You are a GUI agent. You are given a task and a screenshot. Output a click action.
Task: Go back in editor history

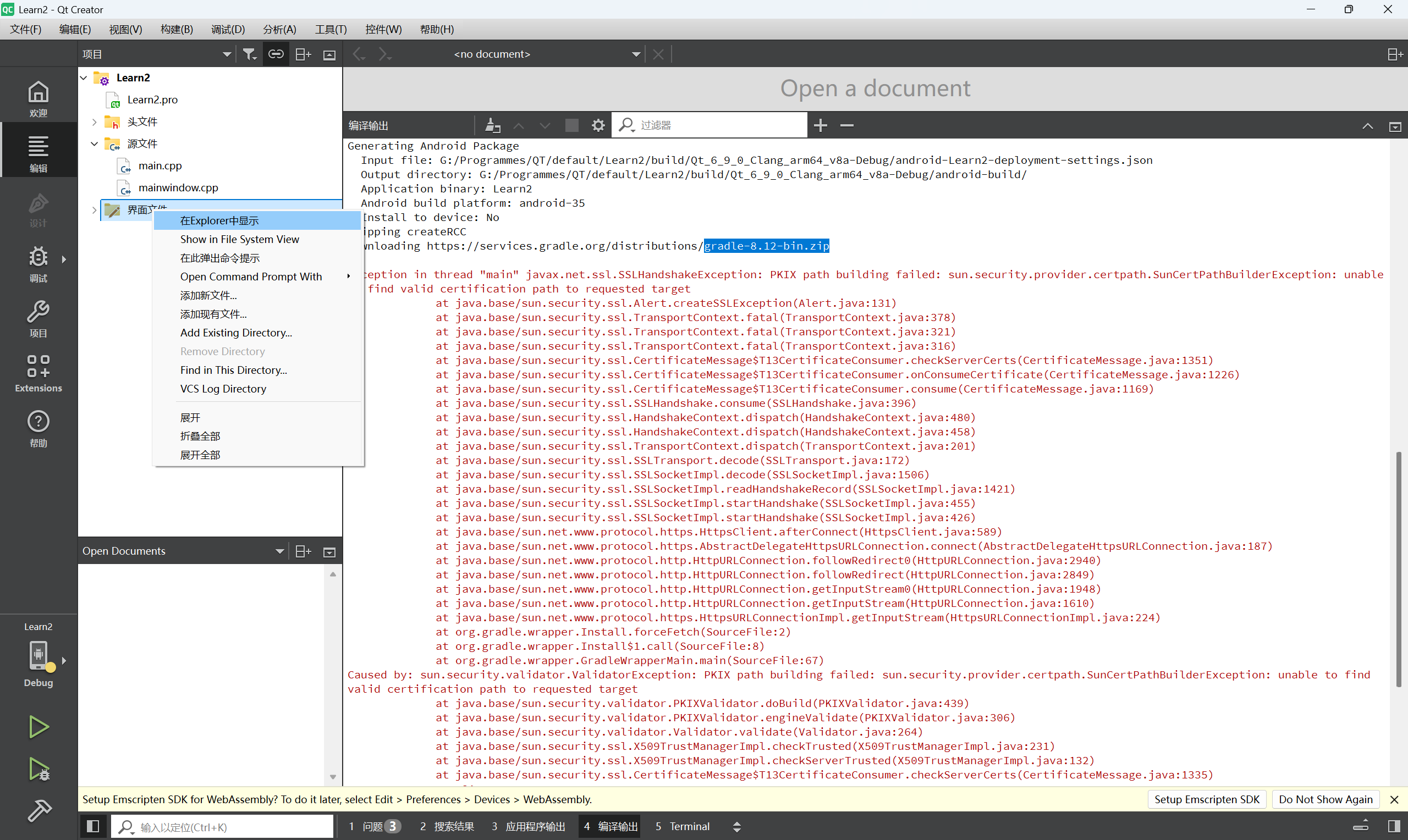(x=359, y=54)
